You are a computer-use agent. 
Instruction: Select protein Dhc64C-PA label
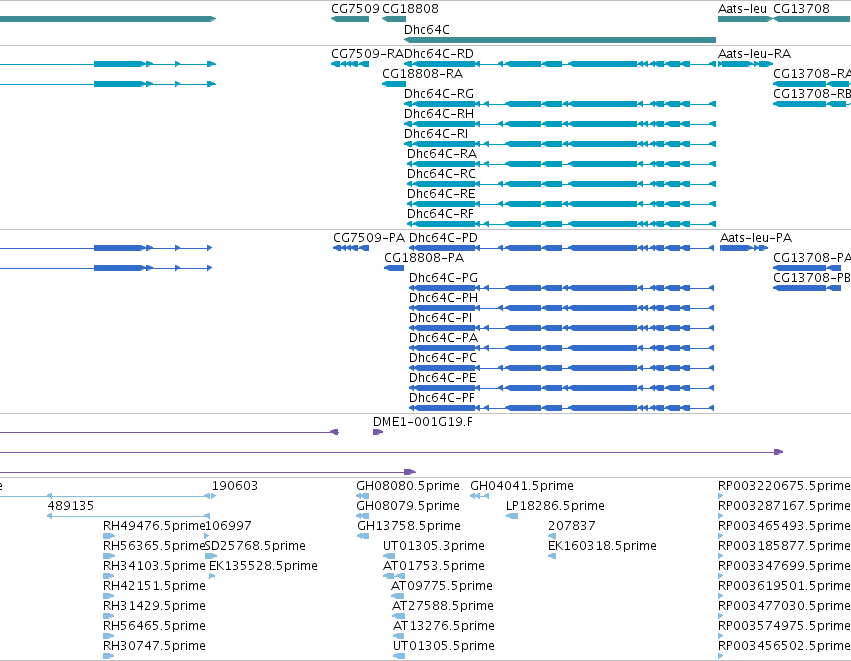tap(443, 338)
